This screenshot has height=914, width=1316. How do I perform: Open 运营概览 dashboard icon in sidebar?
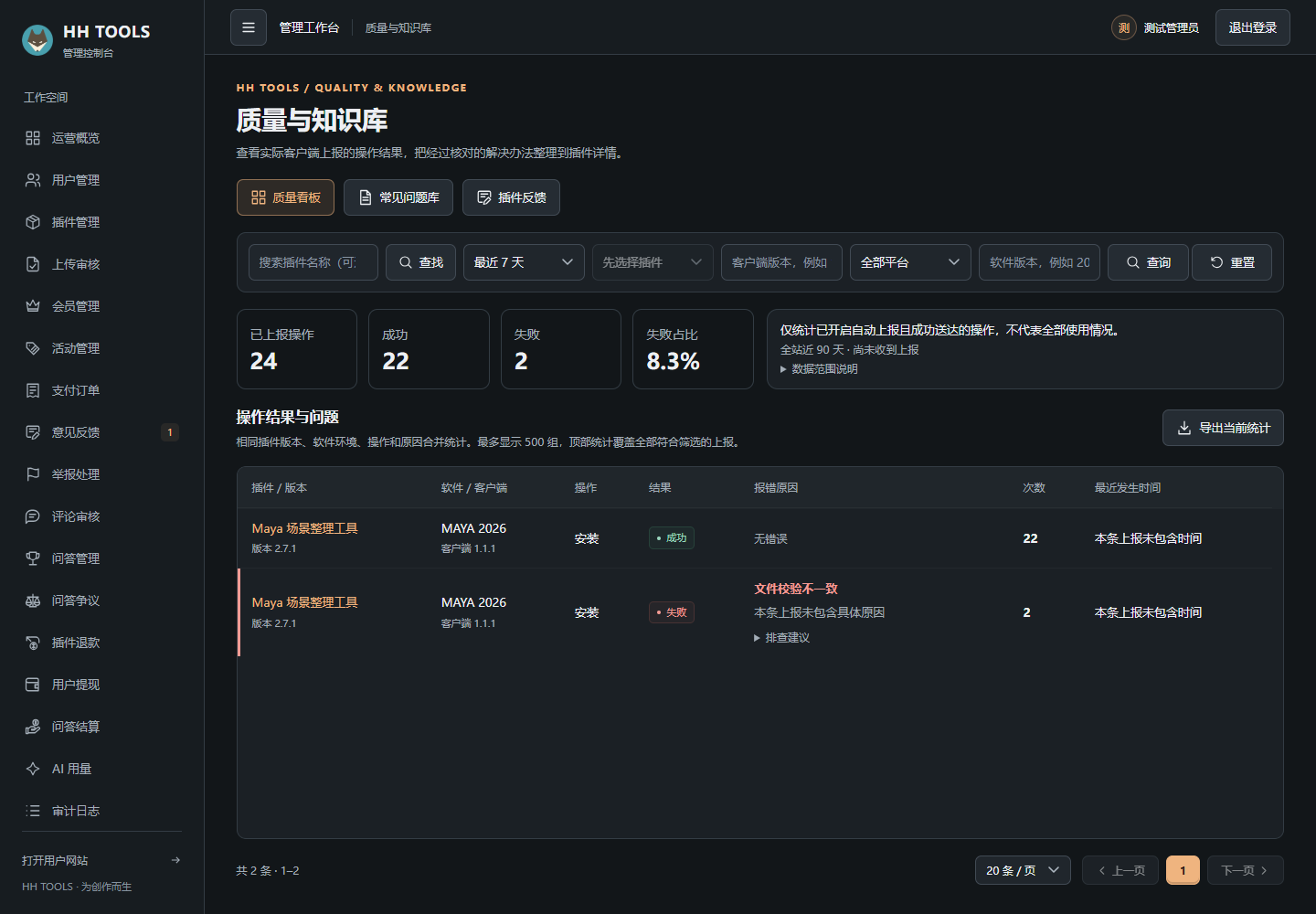[33, 138]
